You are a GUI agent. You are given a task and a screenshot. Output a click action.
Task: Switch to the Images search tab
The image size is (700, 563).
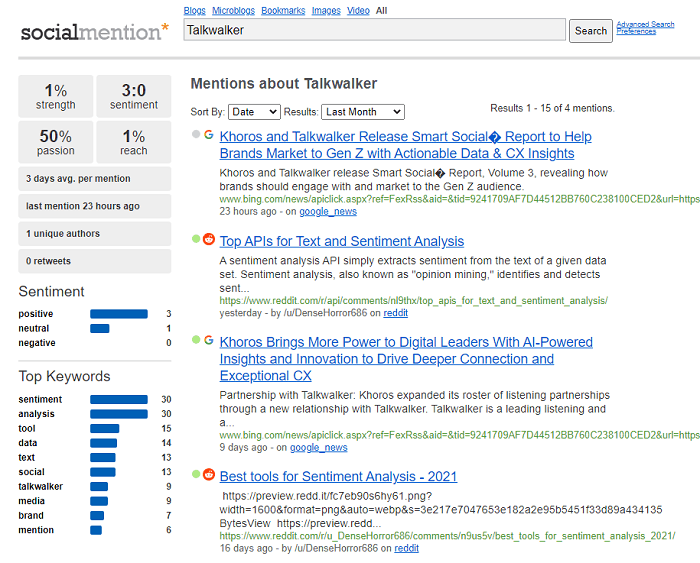(x=326, y=10)
